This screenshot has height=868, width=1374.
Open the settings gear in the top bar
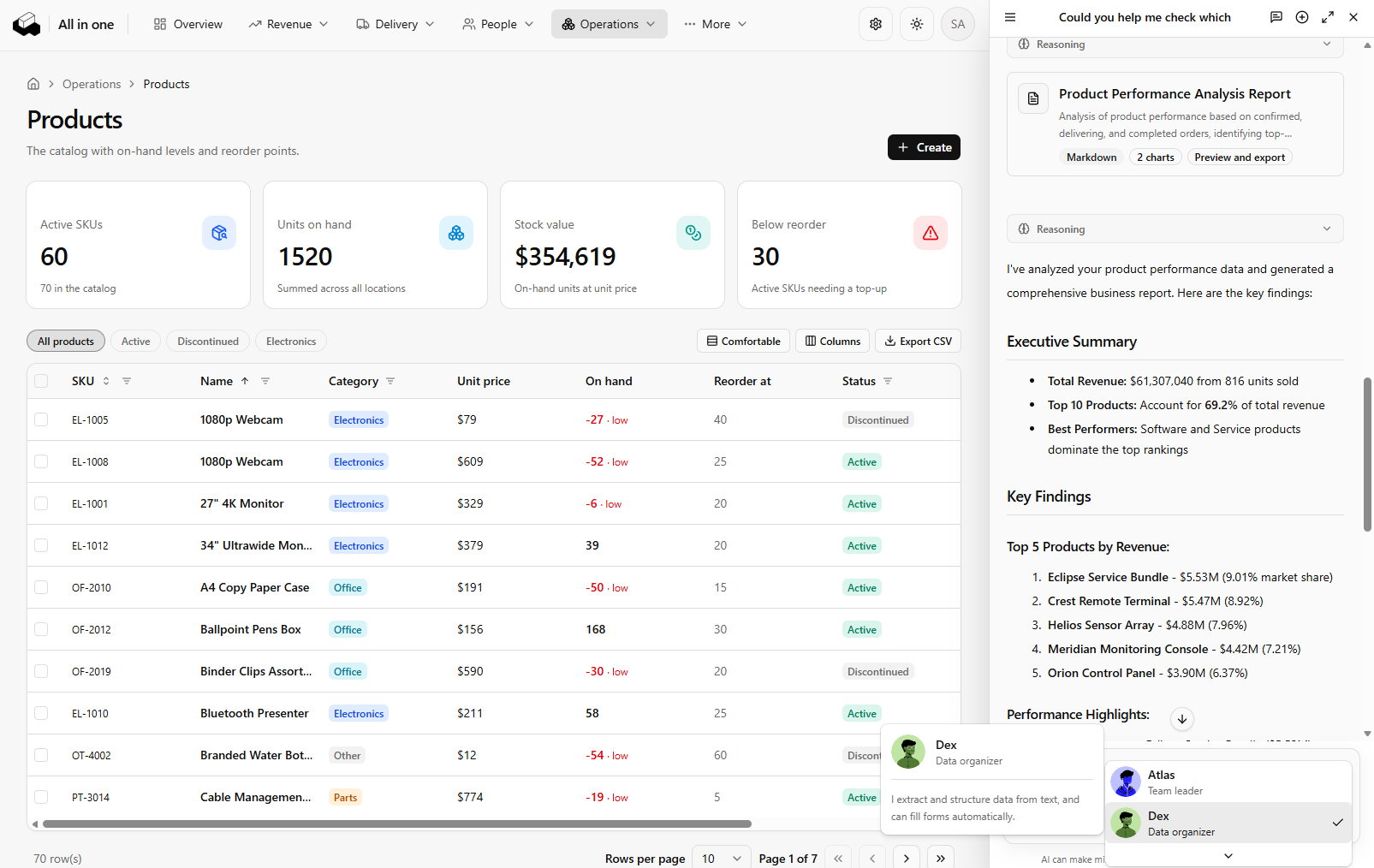coord(876,24)
